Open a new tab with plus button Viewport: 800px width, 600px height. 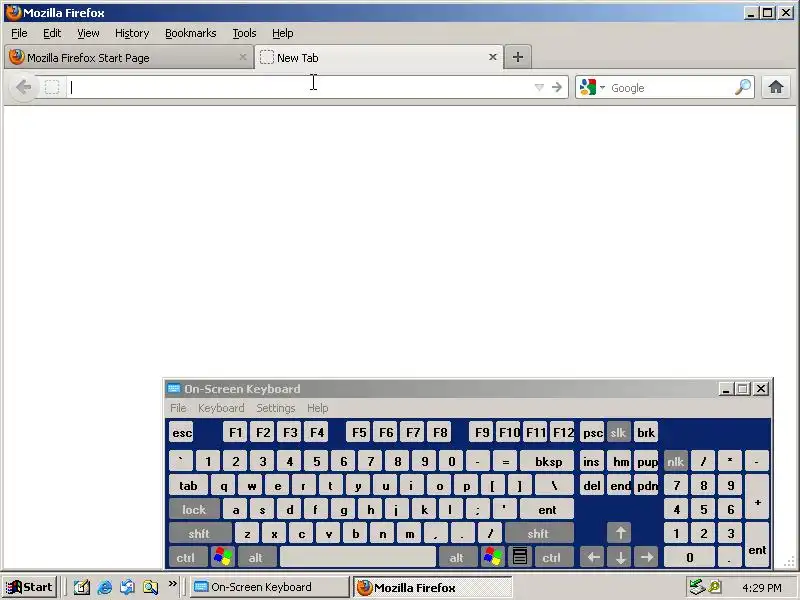pos(517,57)
